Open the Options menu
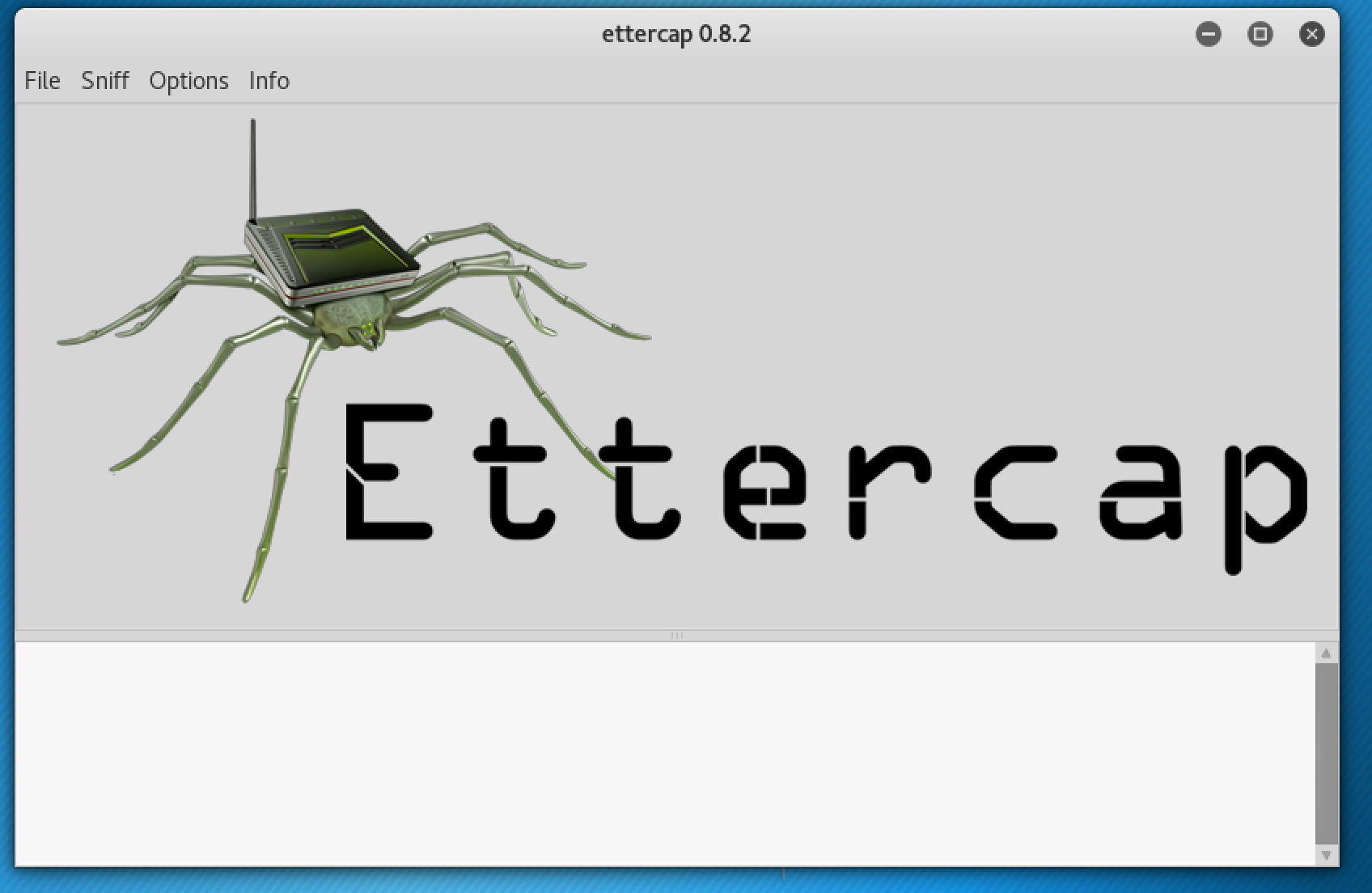The image size is (1372, 893). pyautogui.click(x=188, y=81)
